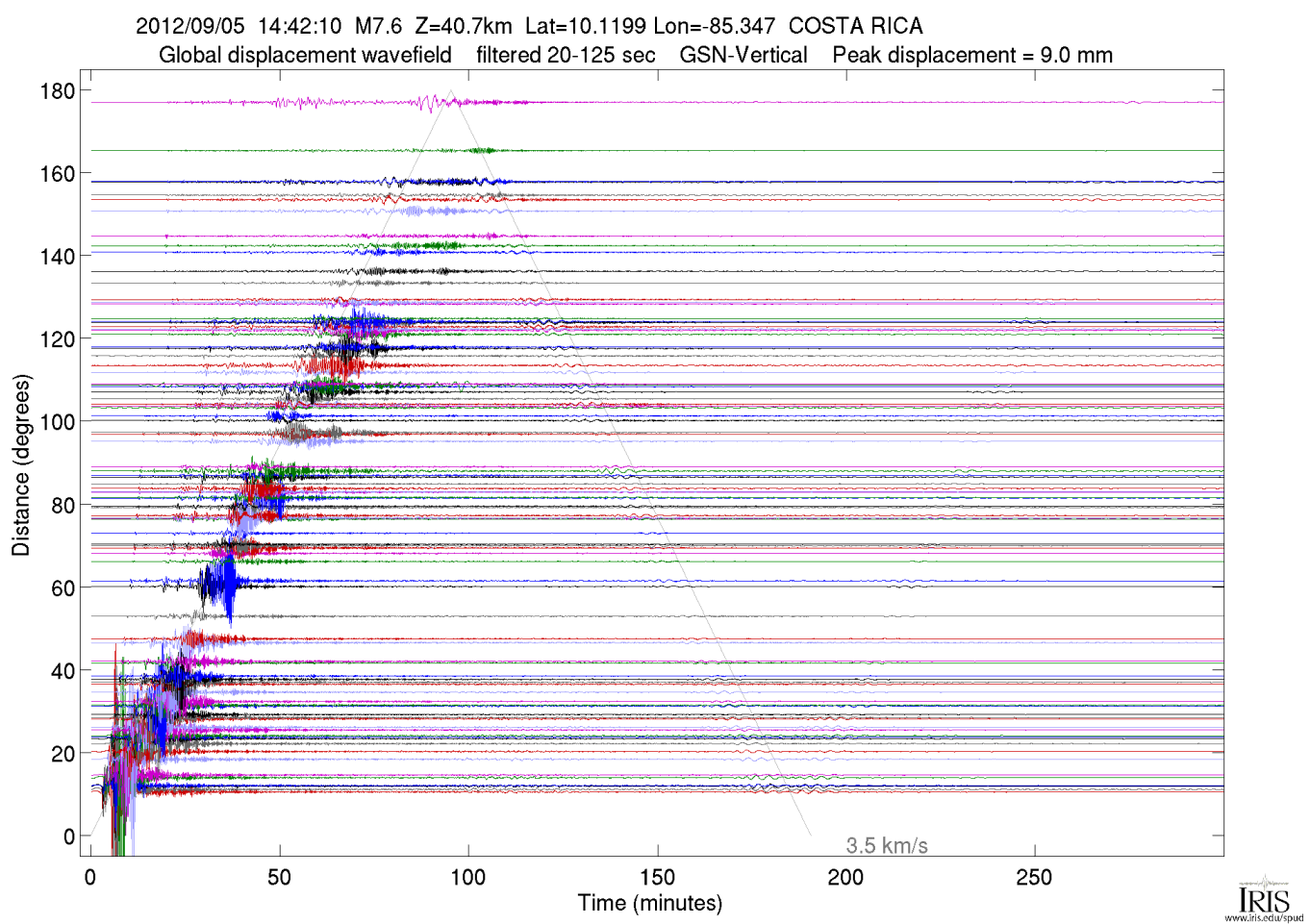Click 'Peak displacement = 9.0 mm' text
1310x924 pixels.
(x=971, y=55)
